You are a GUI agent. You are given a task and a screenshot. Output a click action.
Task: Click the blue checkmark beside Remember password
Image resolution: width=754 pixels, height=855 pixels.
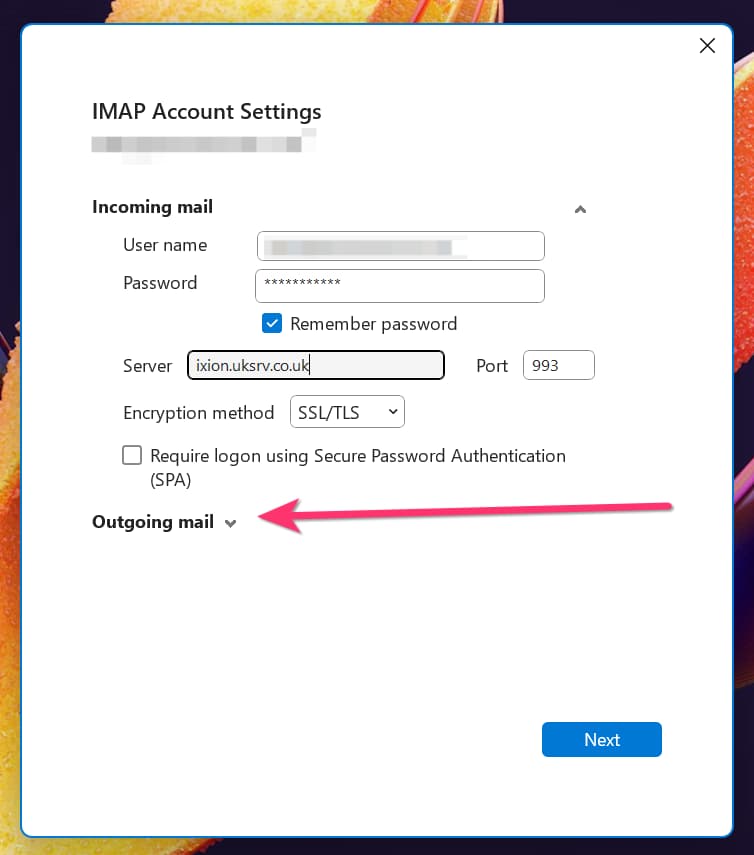coord(272,323)
